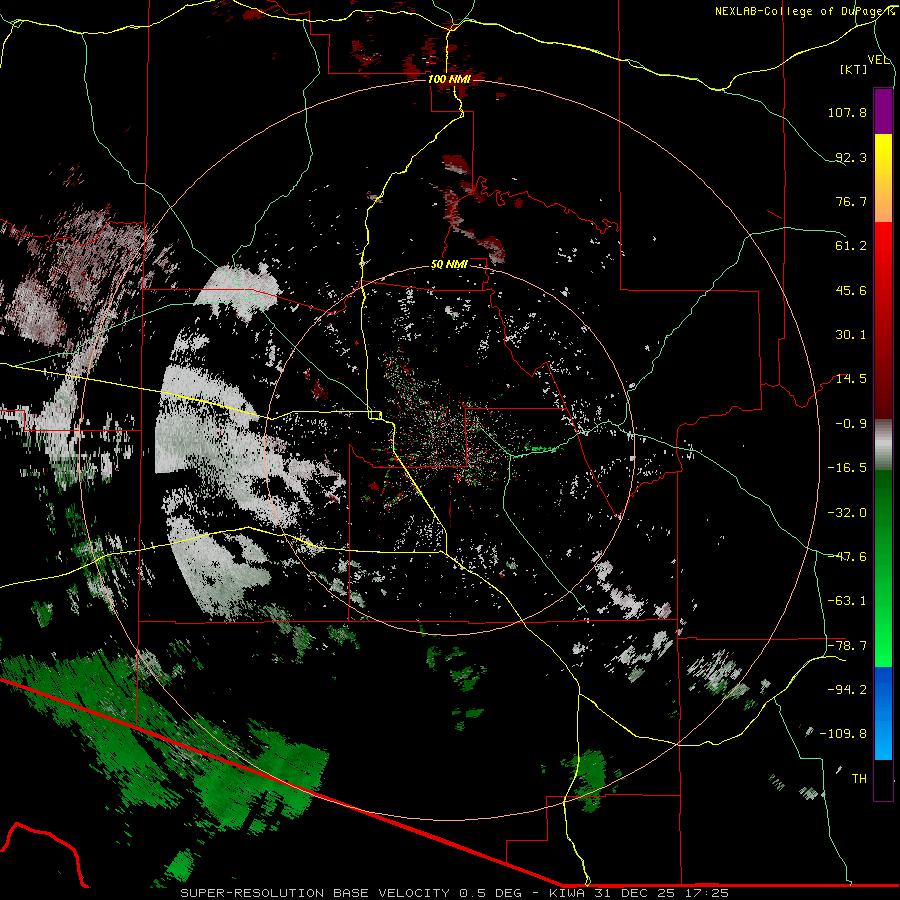Click the -78.7 legend value
This screenshot has height=900, width=900.
[x=847, y=646]
